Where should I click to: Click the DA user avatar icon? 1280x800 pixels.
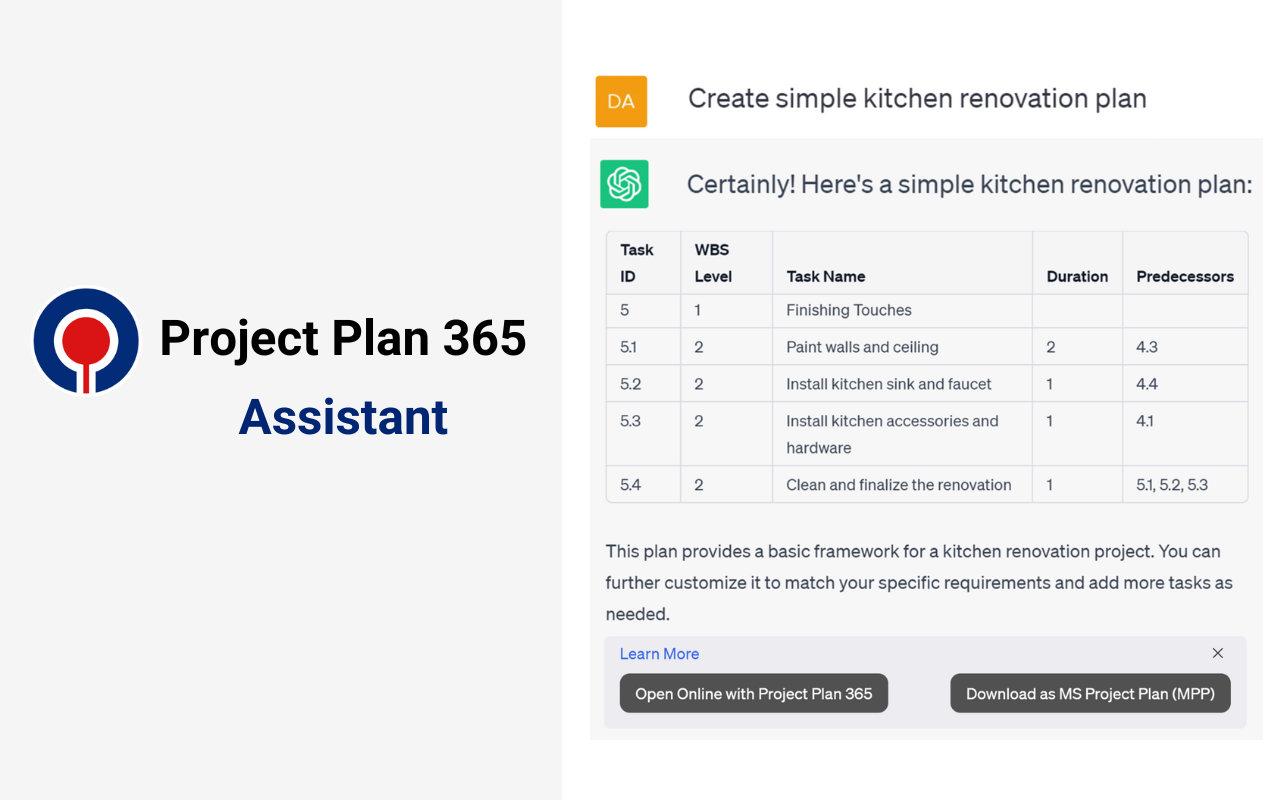point(621,101)
